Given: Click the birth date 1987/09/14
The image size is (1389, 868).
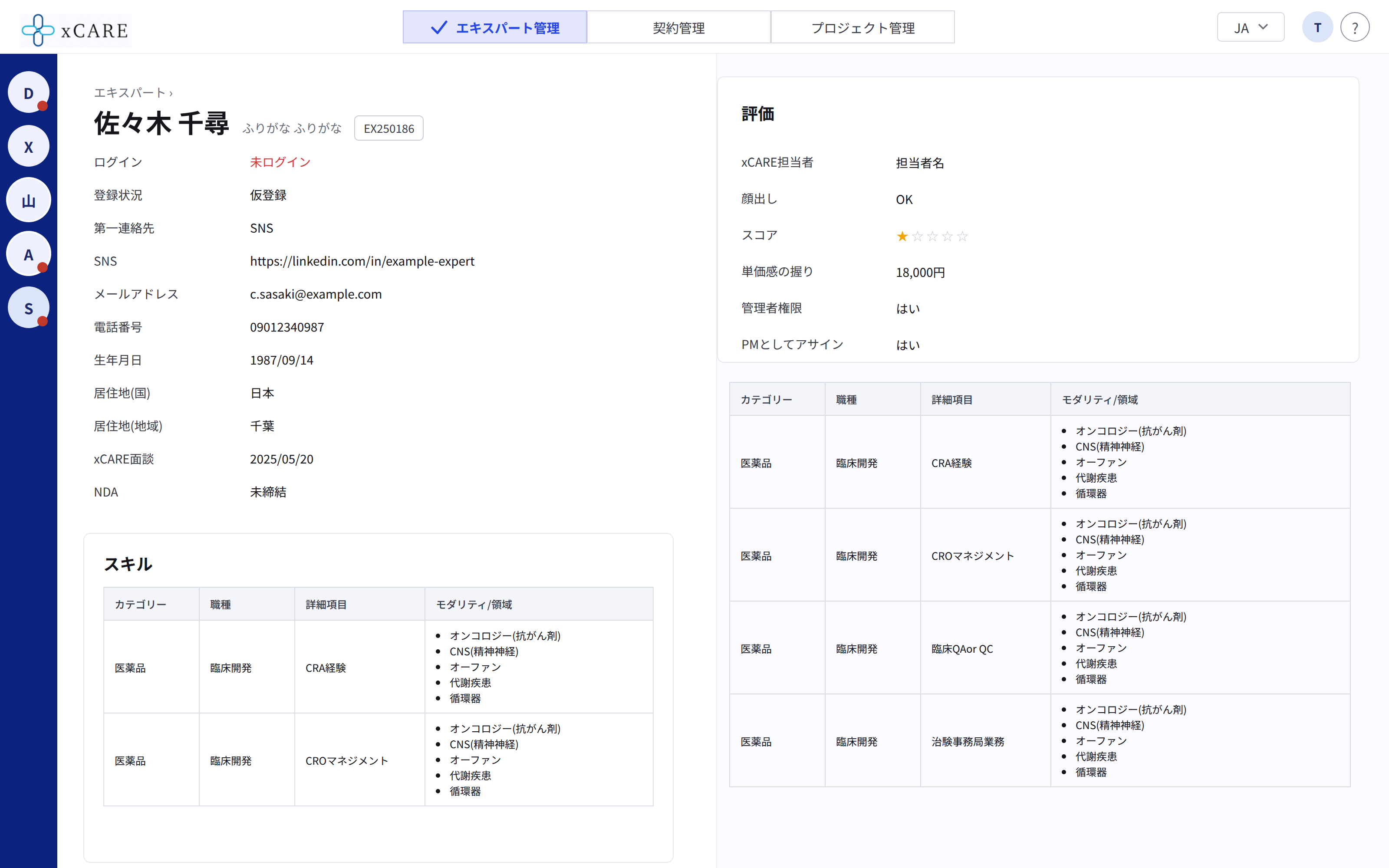Looking at the screenshot, I should pos(281,361).
